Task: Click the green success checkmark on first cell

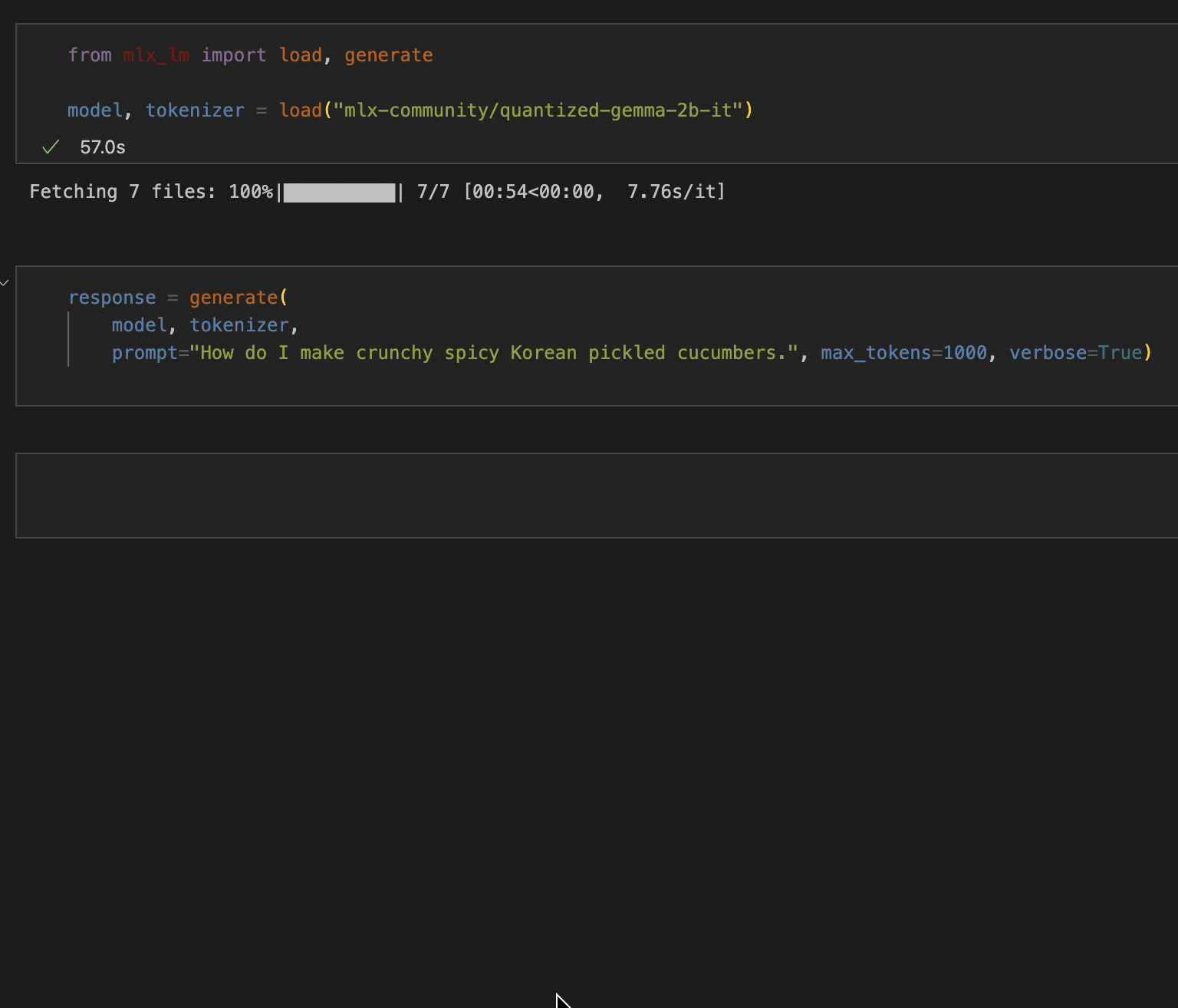Action: 50,147
